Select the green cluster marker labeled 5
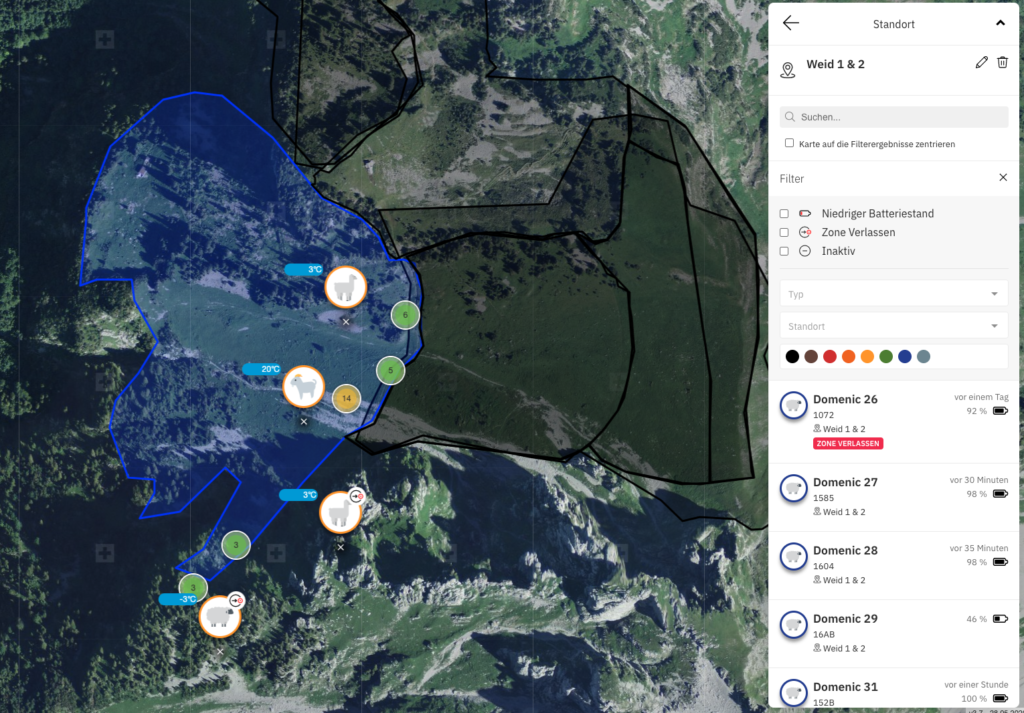This screenshot has height=713, width=1024. coord(390,370)
